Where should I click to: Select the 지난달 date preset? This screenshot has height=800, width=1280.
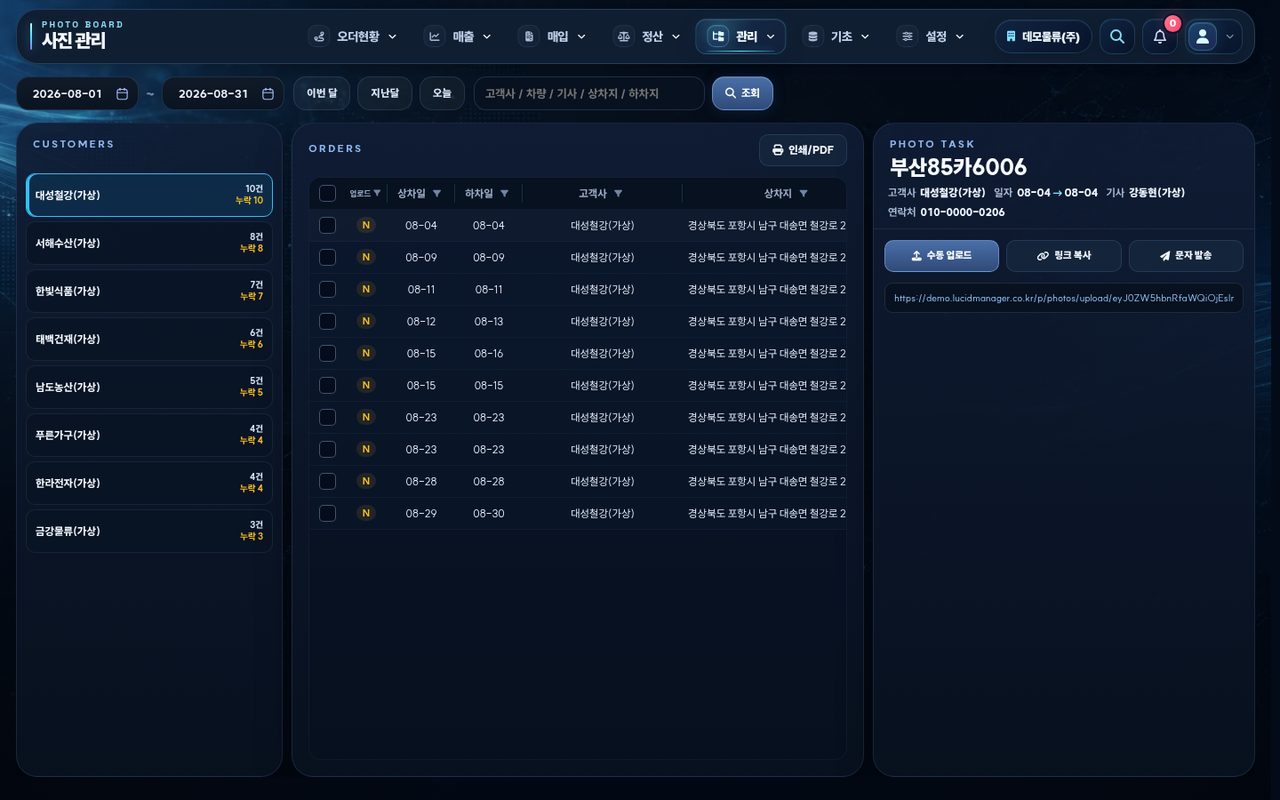(x=385, y=93)
